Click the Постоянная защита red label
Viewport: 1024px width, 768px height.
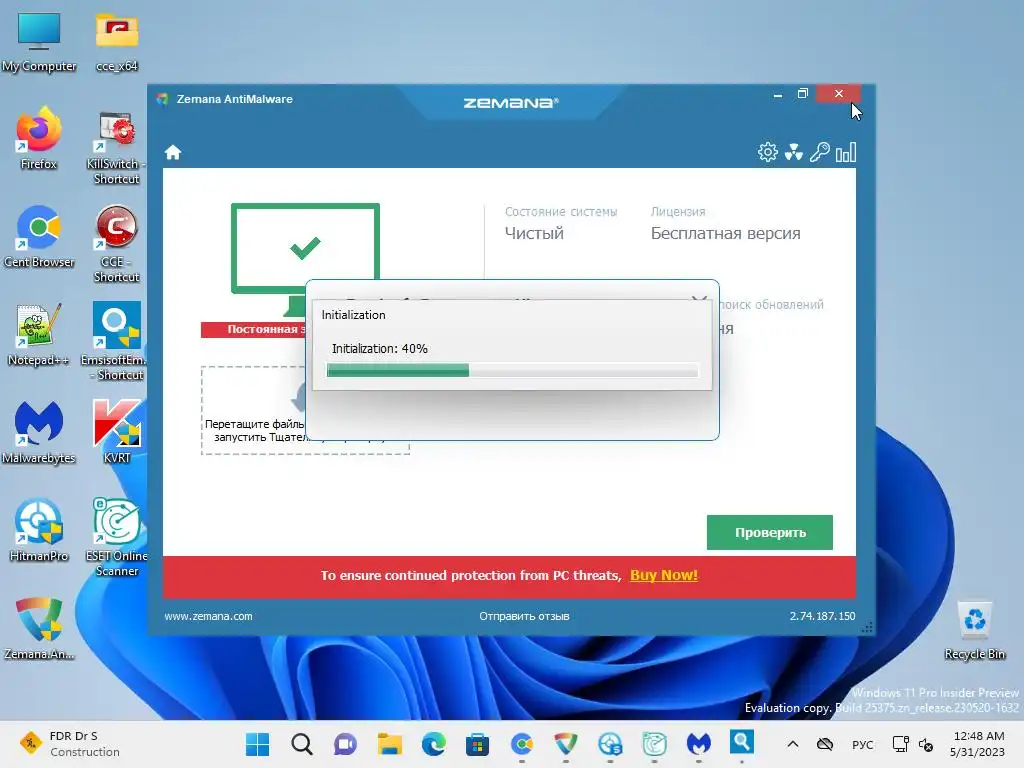253,329
